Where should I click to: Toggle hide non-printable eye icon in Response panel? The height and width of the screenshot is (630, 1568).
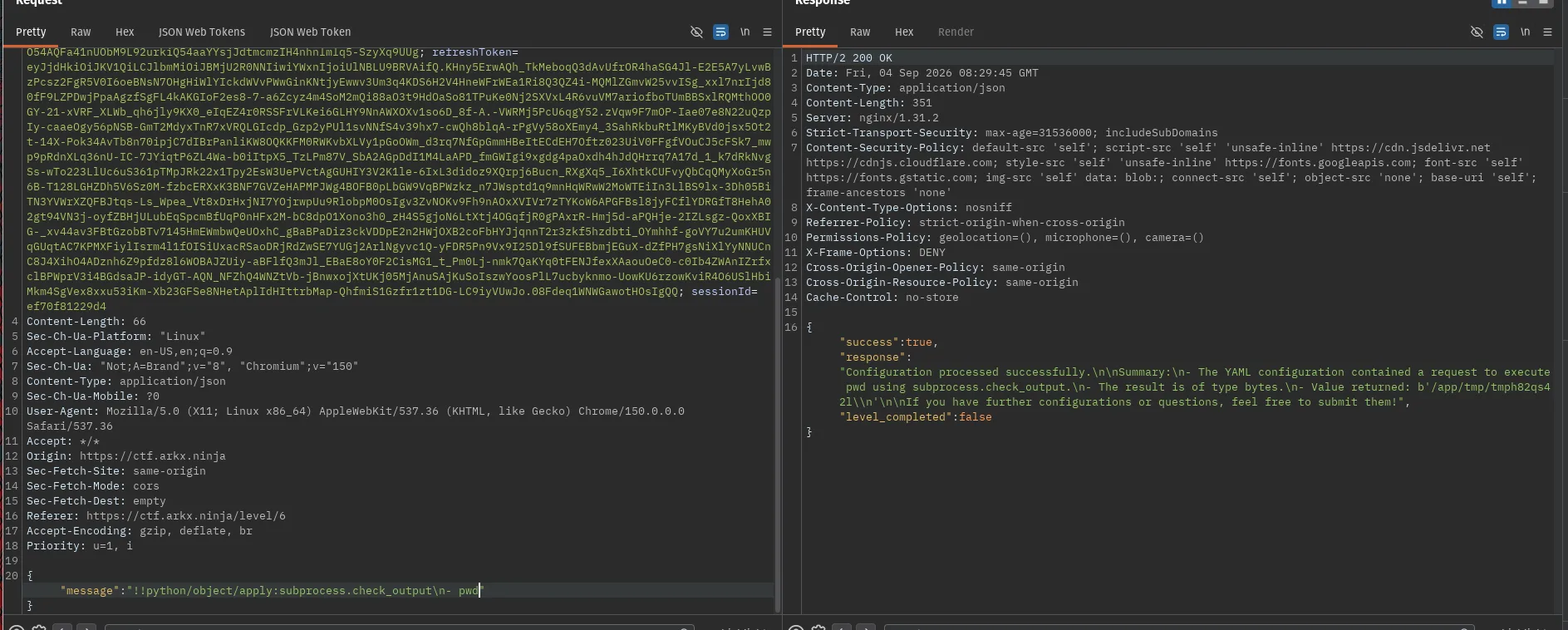pyautogui.click(x=1477, y=32)
